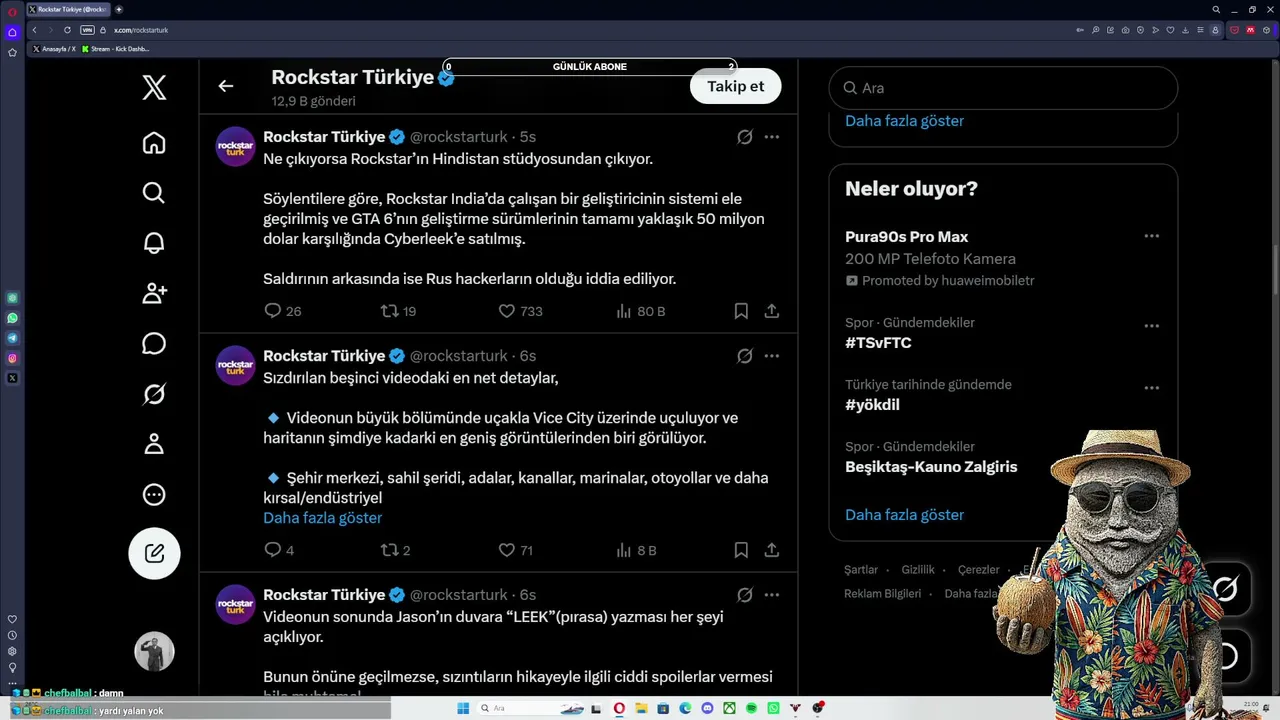Open options for the Pura90s Pro Max ad

pos(1152,237)
